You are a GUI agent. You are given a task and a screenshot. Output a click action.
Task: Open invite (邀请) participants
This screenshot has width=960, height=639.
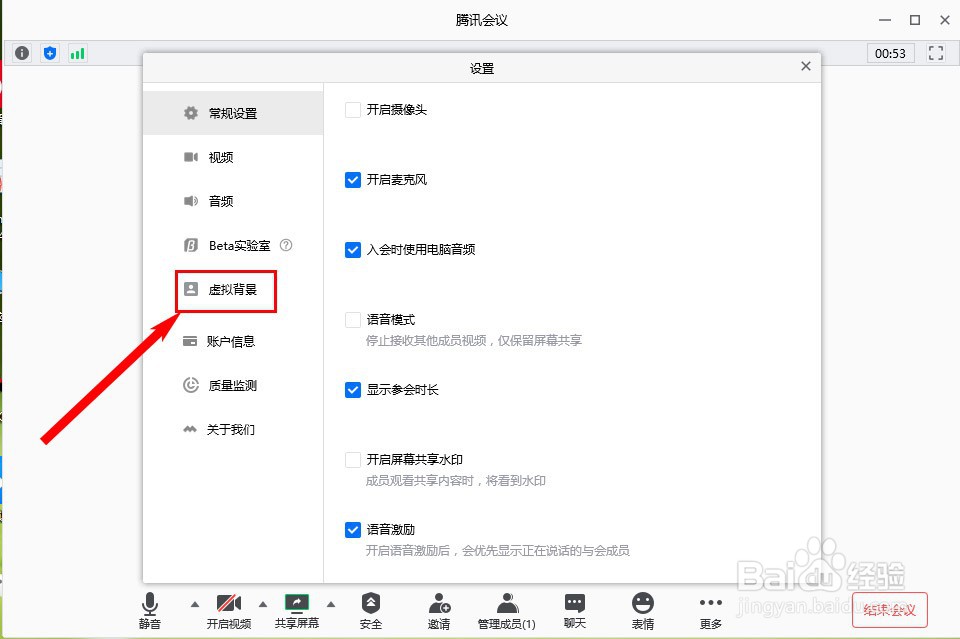pos(439,610)
